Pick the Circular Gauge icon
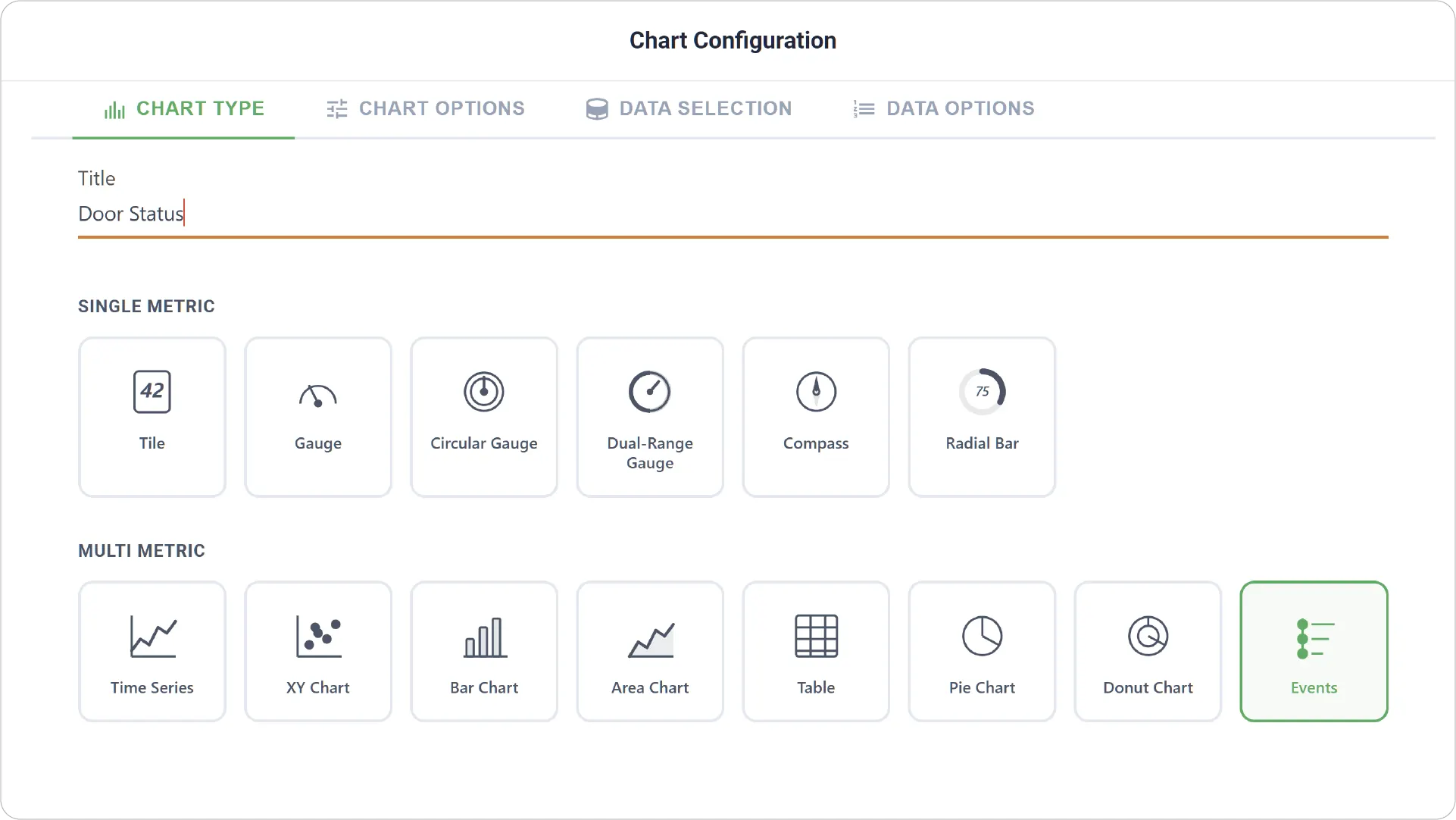Viewport: 1456px width, 820px height. coord(483,392)
